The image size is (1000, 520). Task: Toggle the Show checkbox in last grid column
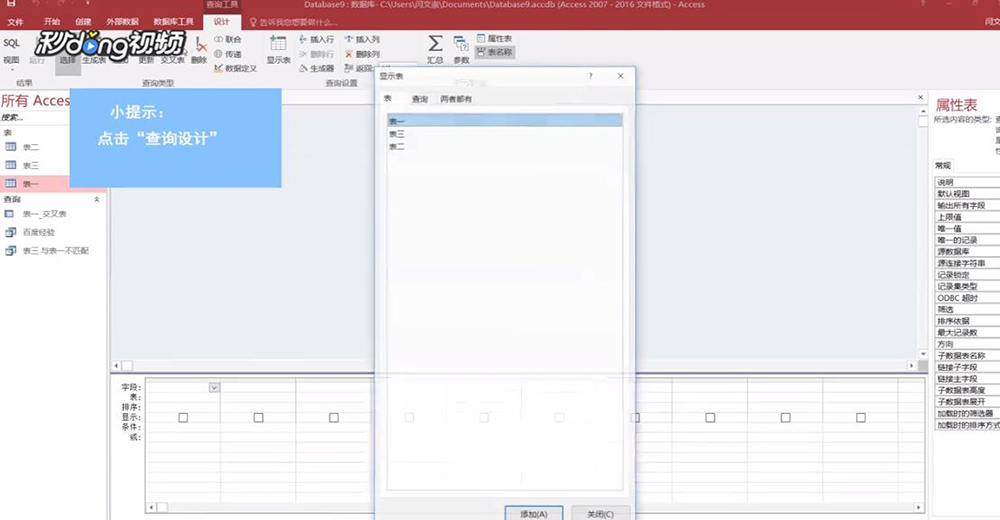[860, 417]
